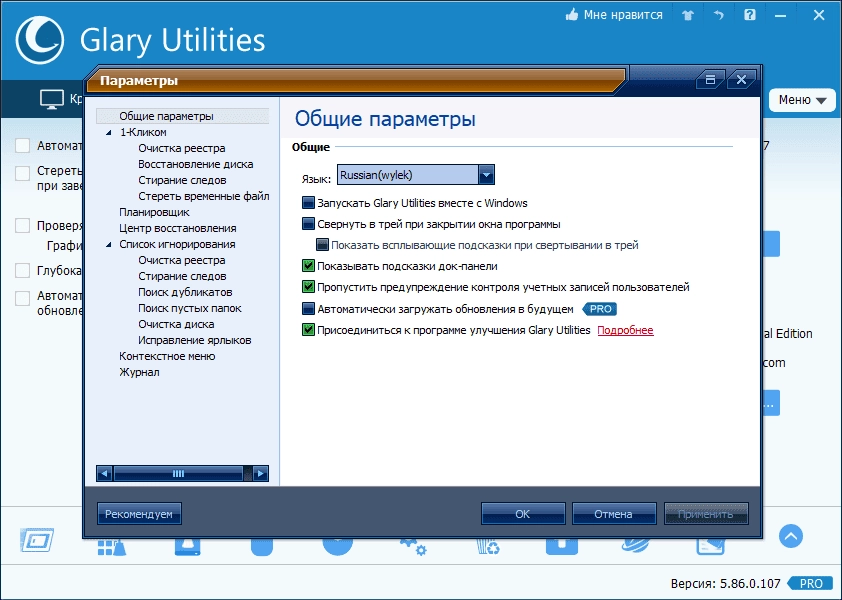Enable Запускать Glary Utilities вместе с Windows
Image resolution: width=842 pixels, height=600 pixels.
point(308,203)
